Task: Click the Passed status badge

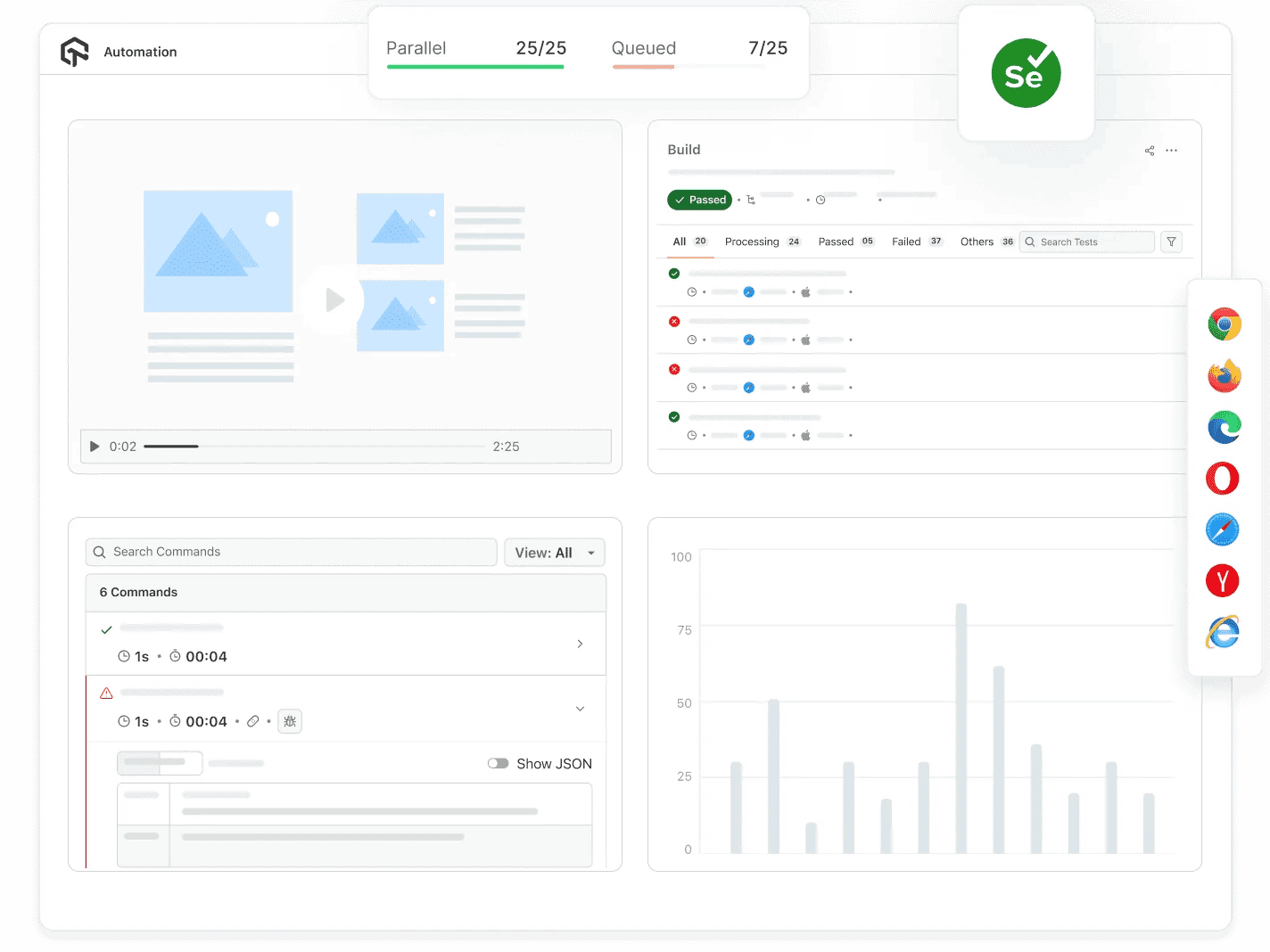Action: [699, 200]
